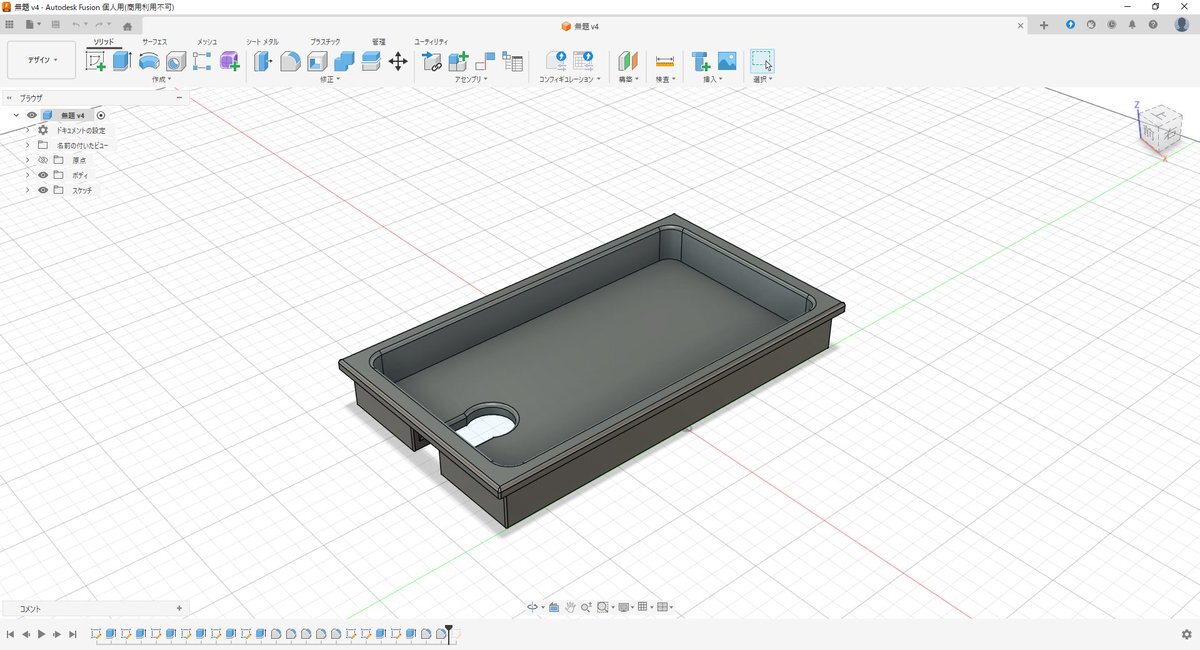
Task: Hide the スケッチ folder with its eye icon
Action: click(x=43, y=190)
